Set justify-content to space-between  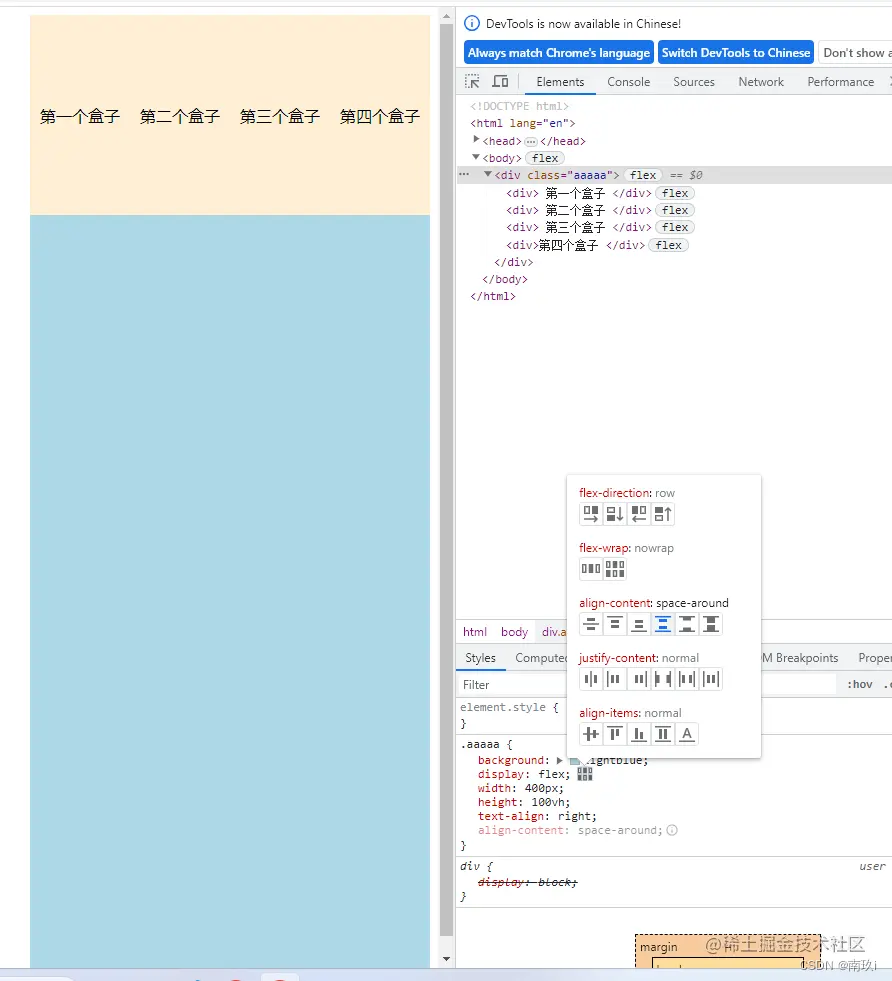tap(662, 679)
